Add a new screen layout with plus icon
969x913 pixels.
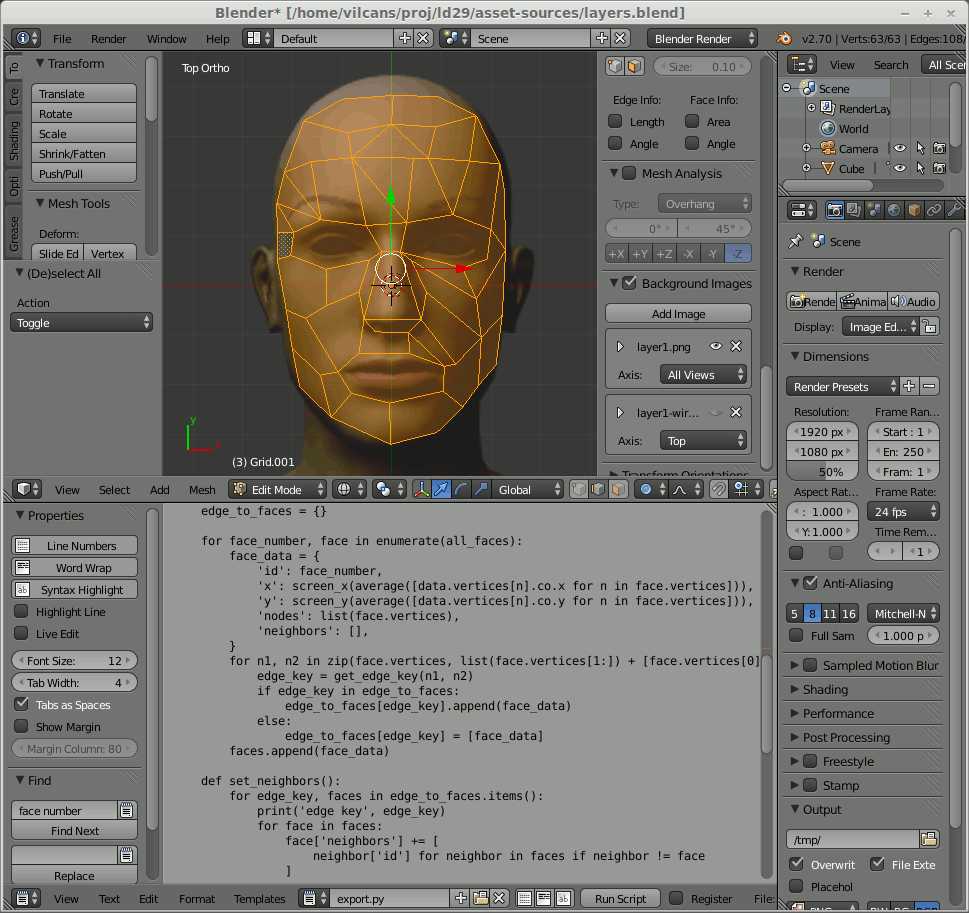pyautogui.click(x=404, y=38)
